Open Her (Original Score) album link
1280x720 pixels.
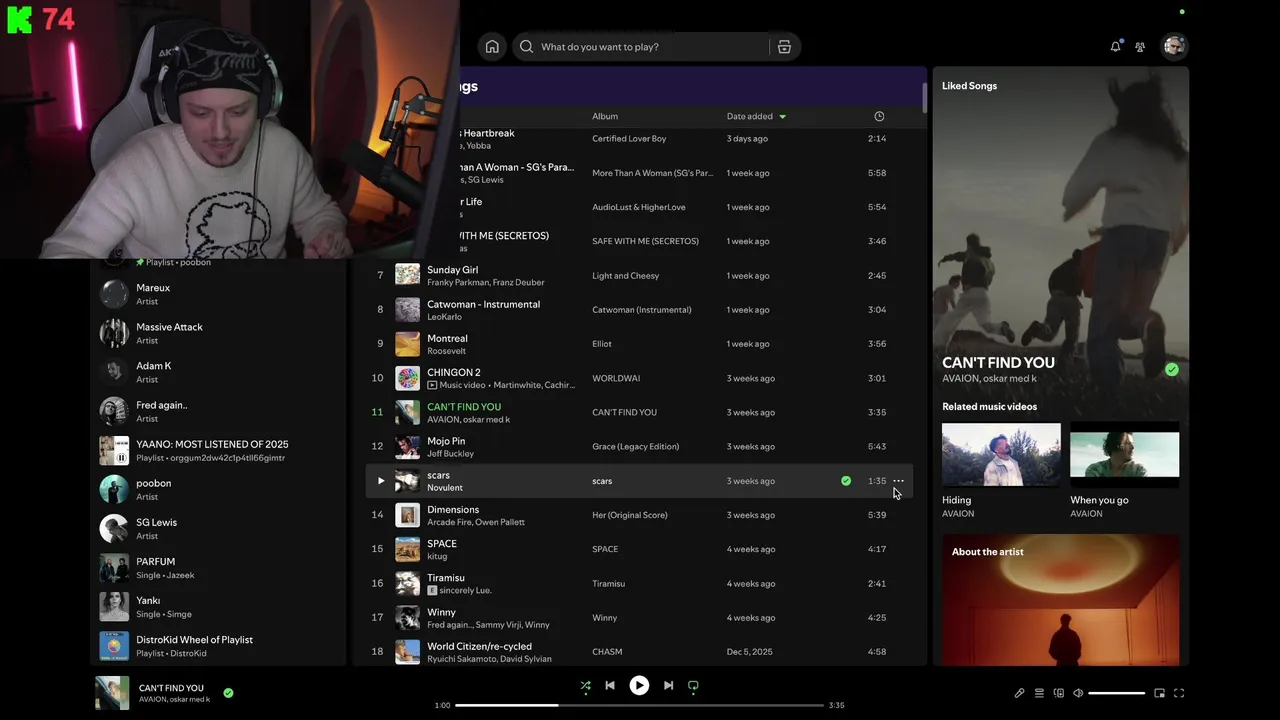coord(629,515)
